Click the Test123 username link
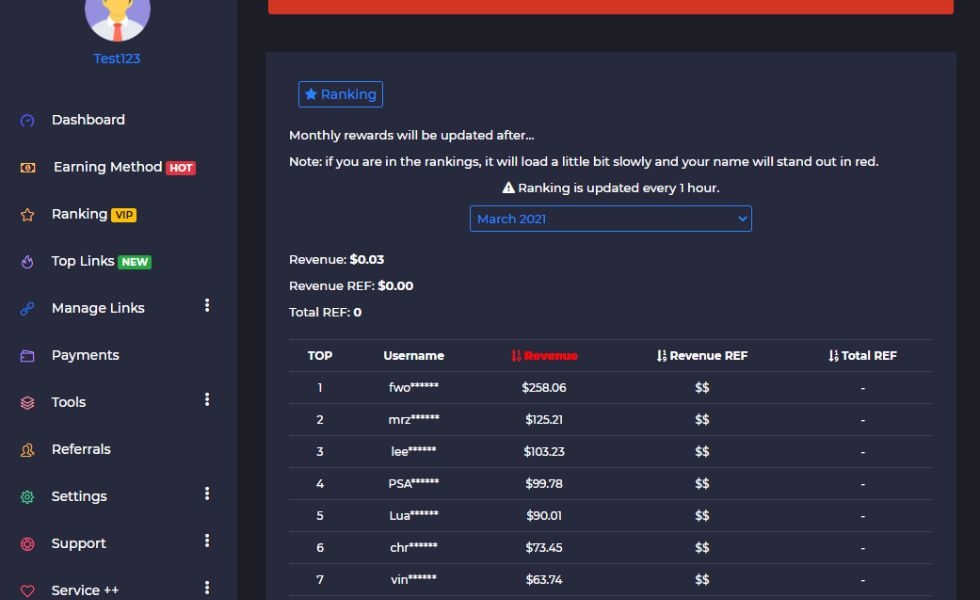 117,59
